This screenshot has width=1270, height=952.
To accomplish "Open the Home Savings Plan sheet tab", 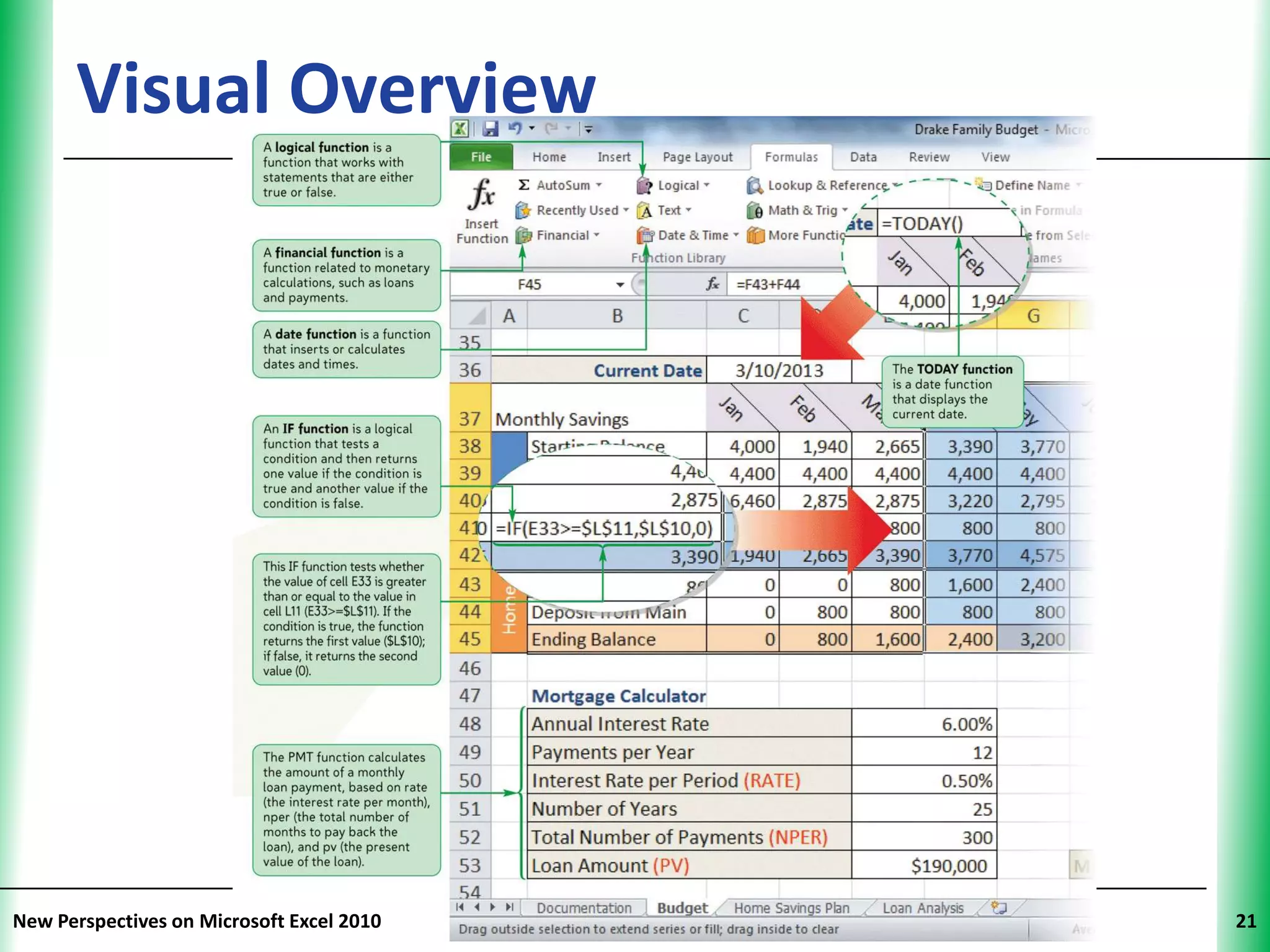I will [x=792, y=908].
